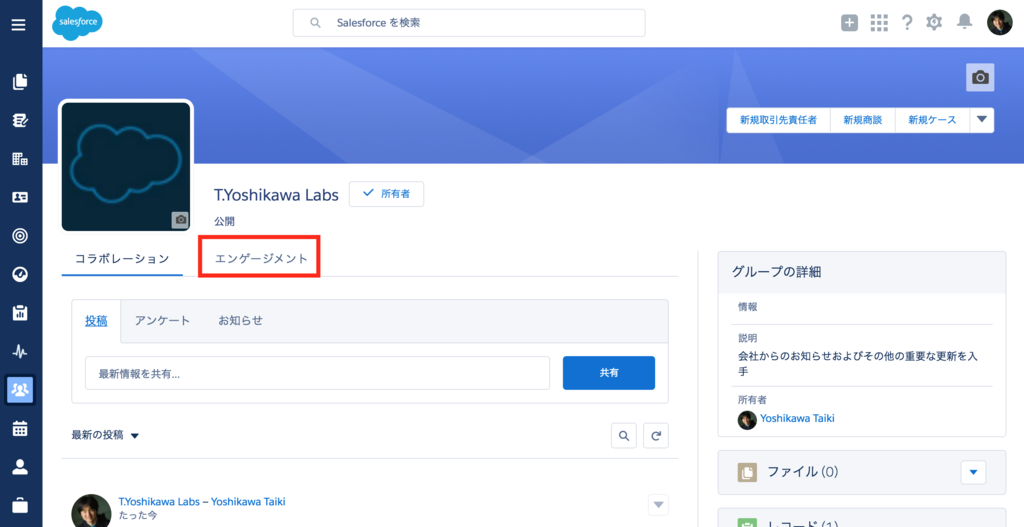Open Yoshikawa Taiki owner link
This screenshot has height=527, width=1024.
click(x=797, y=418)
